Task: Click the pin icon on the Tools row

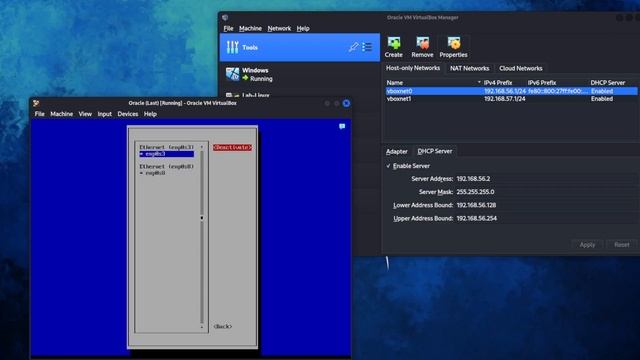Action: click(353, 47)
